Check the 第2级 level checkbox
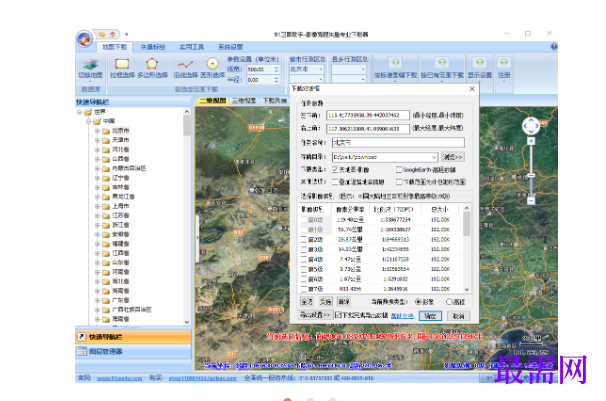 [304, 240]
